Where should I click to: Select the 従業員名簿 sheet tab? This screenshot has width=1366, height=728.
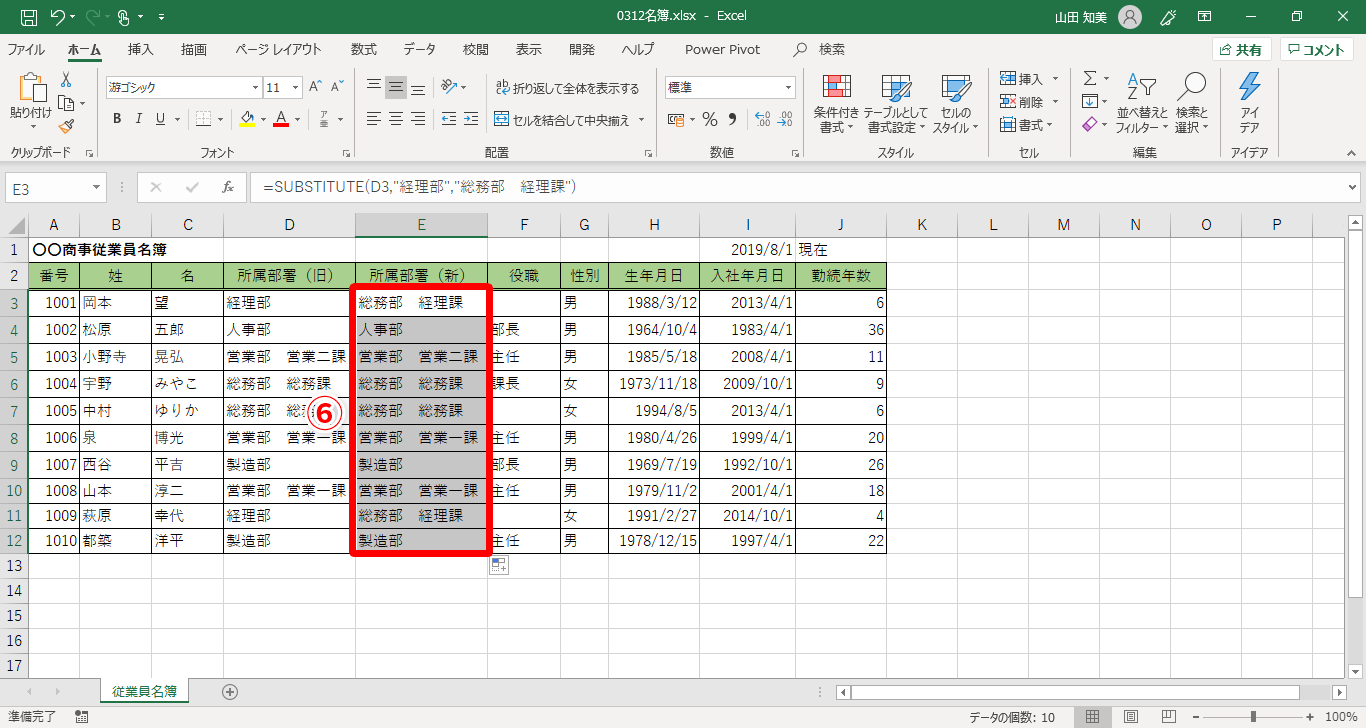tap(145, 691)
